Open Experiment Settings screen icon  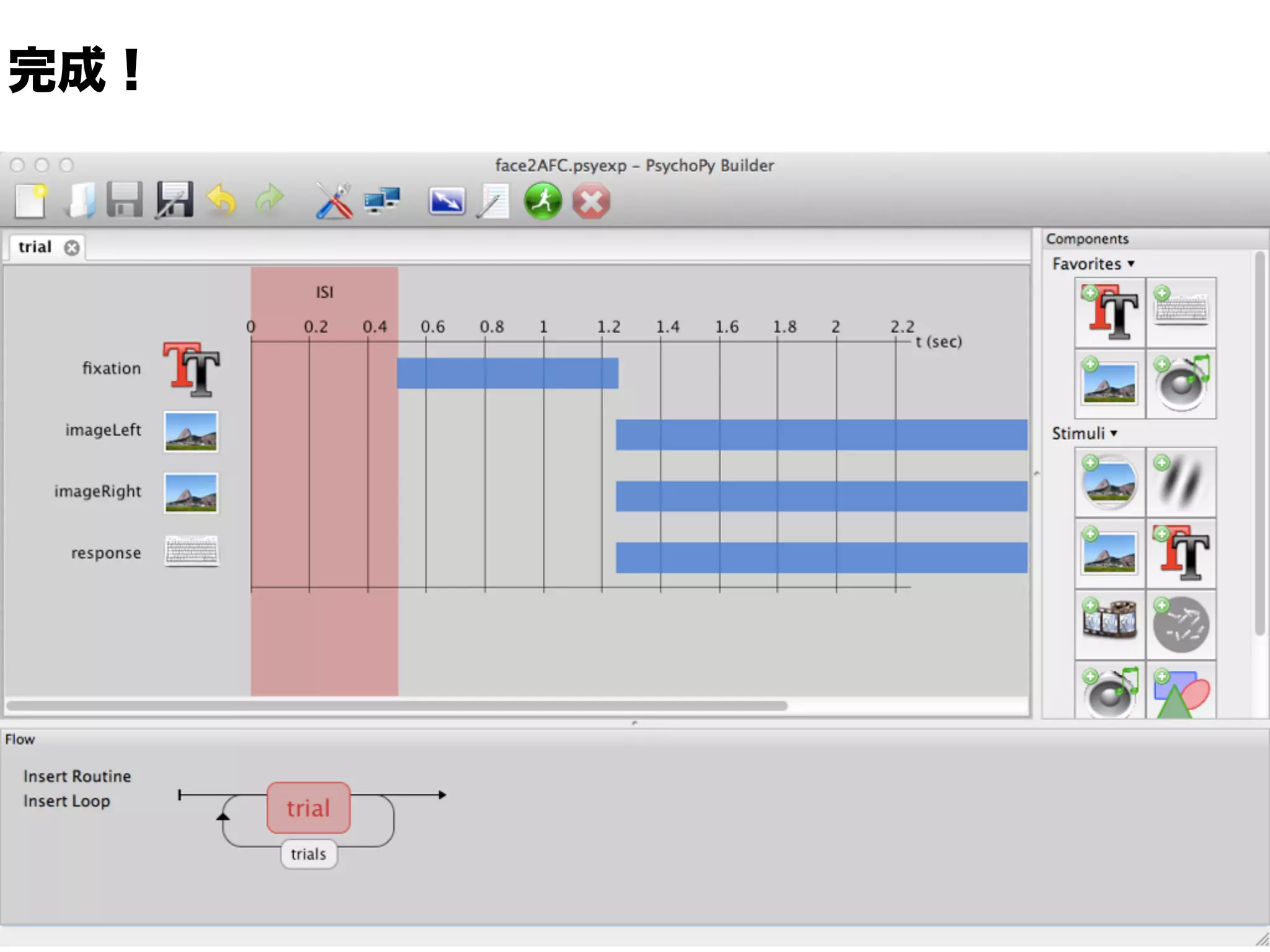[x=446, y=201]
